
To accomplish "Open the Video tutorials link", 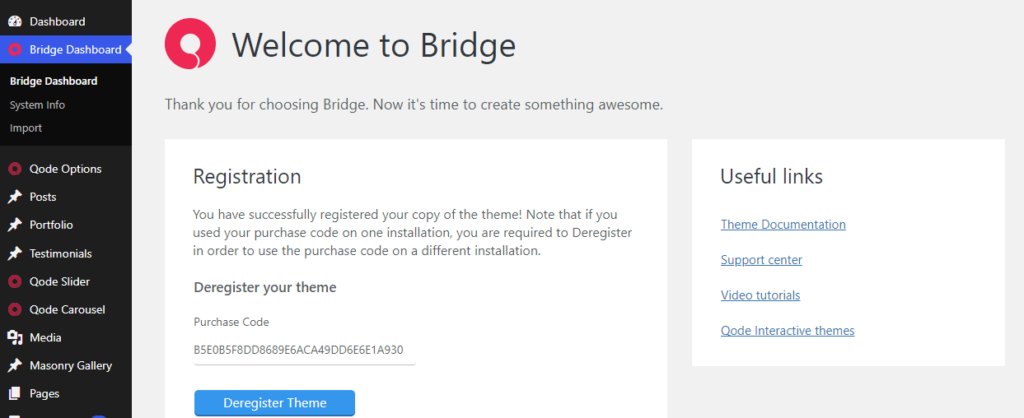I will pos(760,295).
